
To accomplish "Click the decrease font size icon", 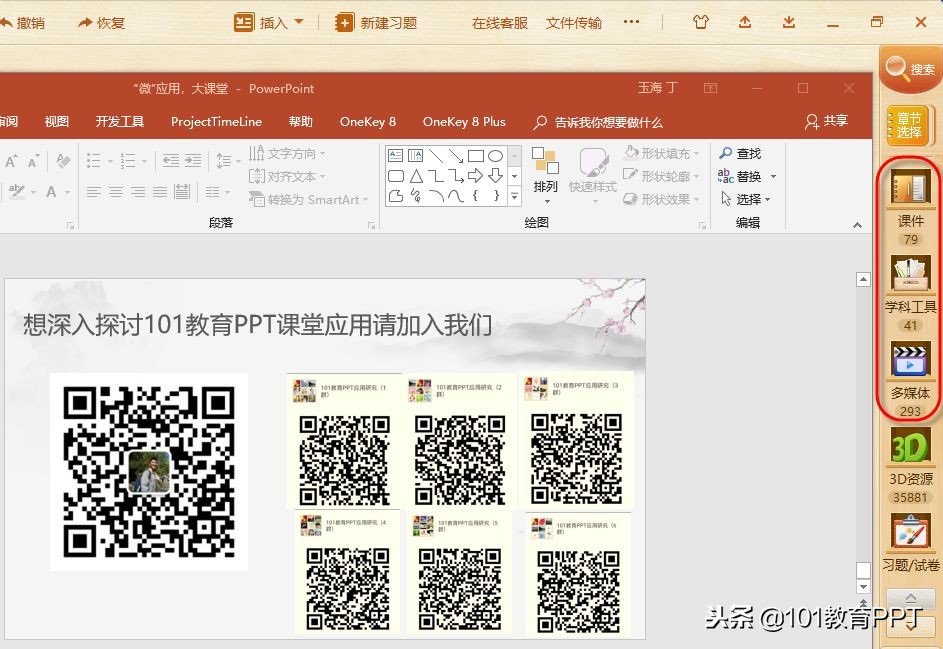I will [x=33, y=161].
